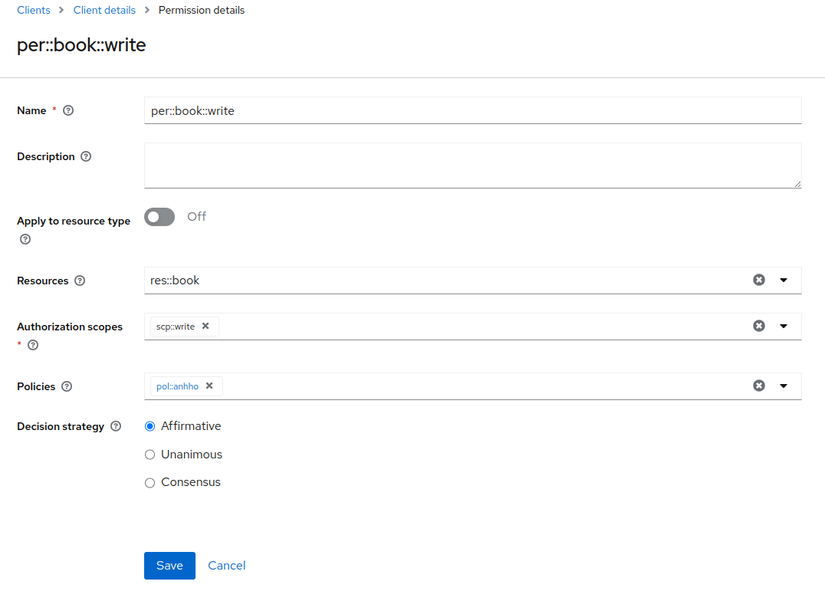Open the Authorization scopes dropdown
Image resolution: width=825 pixels, height=594 pixels.
point(784,326)
